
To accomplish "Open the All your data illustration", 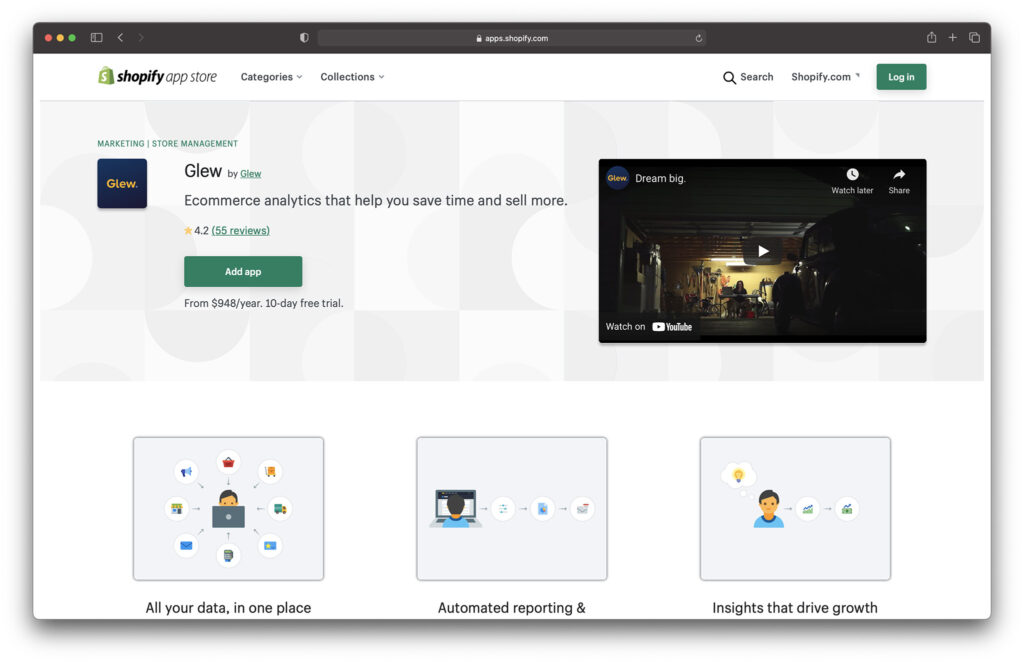I will click(229, 509).
